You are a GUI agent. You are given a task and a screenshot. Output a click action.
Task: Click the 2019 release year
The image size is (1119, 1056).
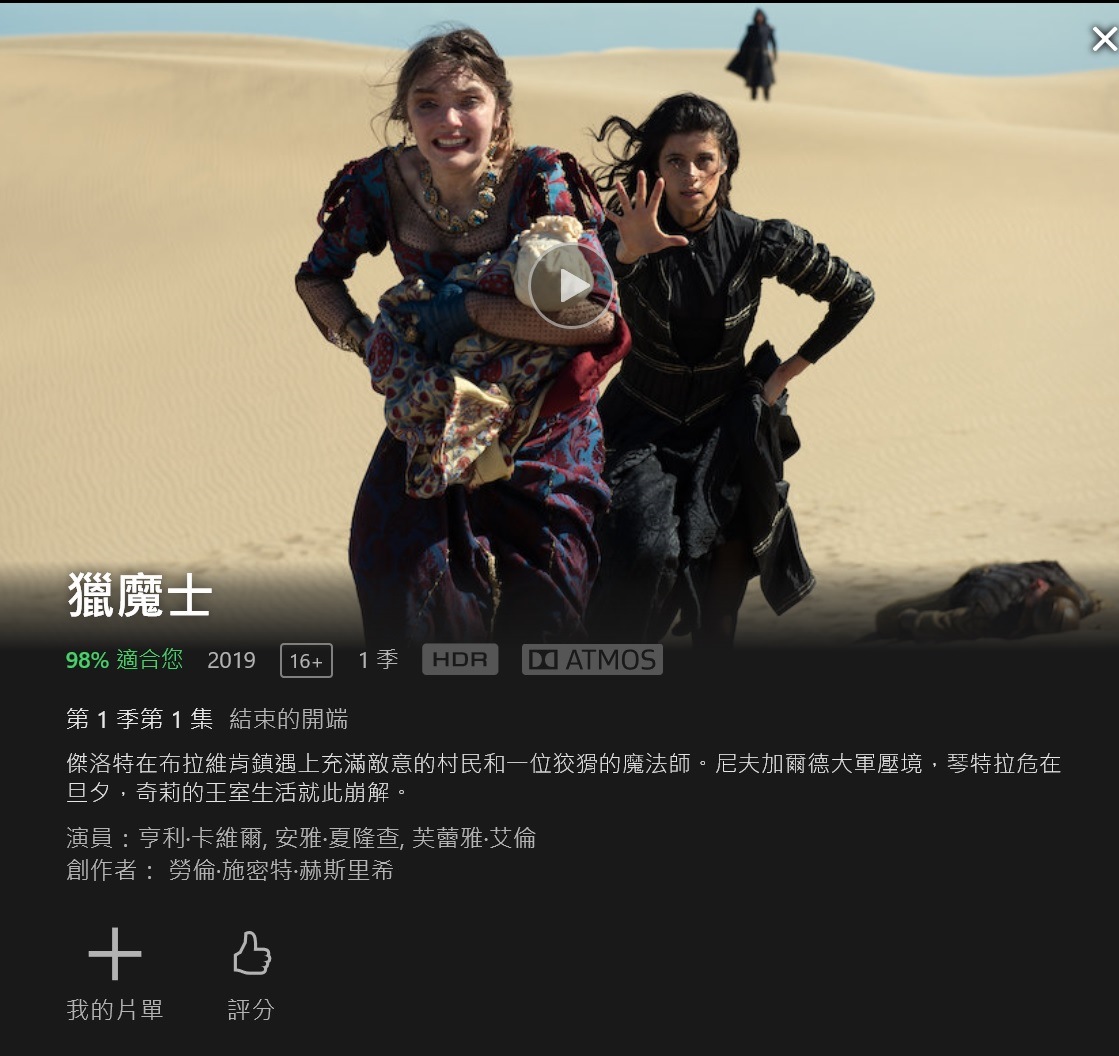point(231,660)
